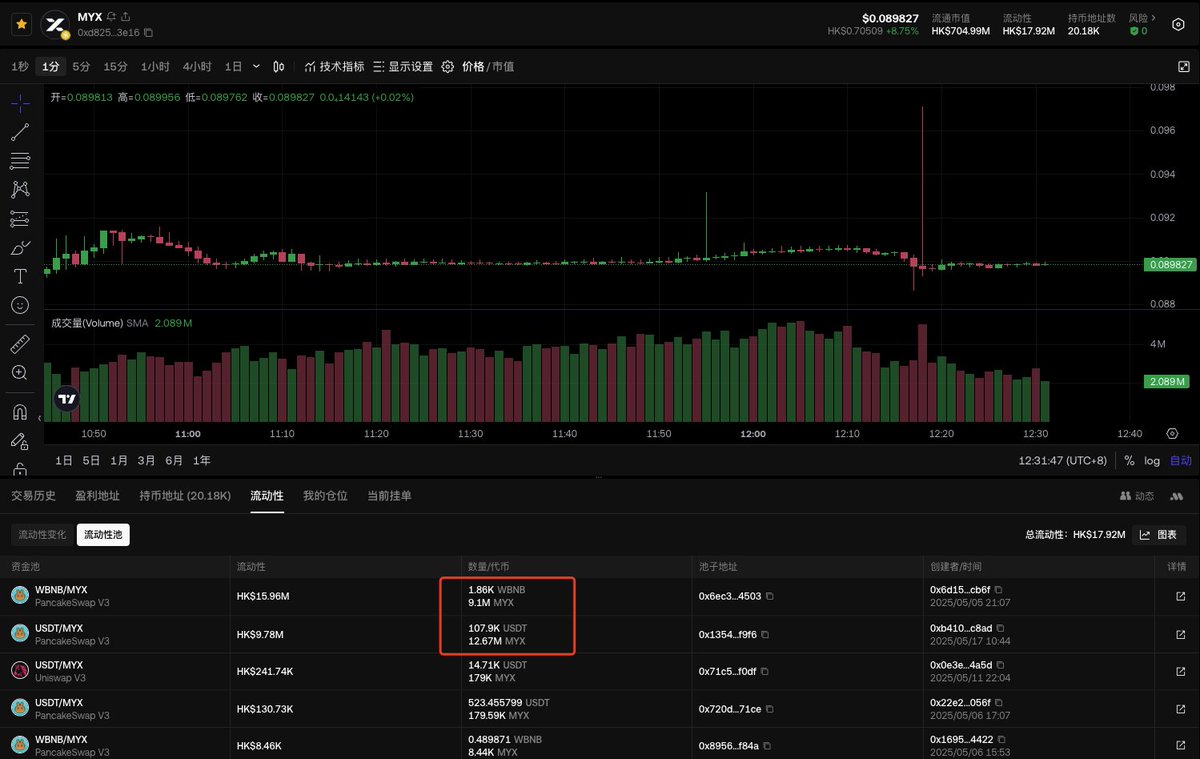Select the text annotation tool
The width and height of the screenshot is (1200, 759).
(x=20, y=276)
